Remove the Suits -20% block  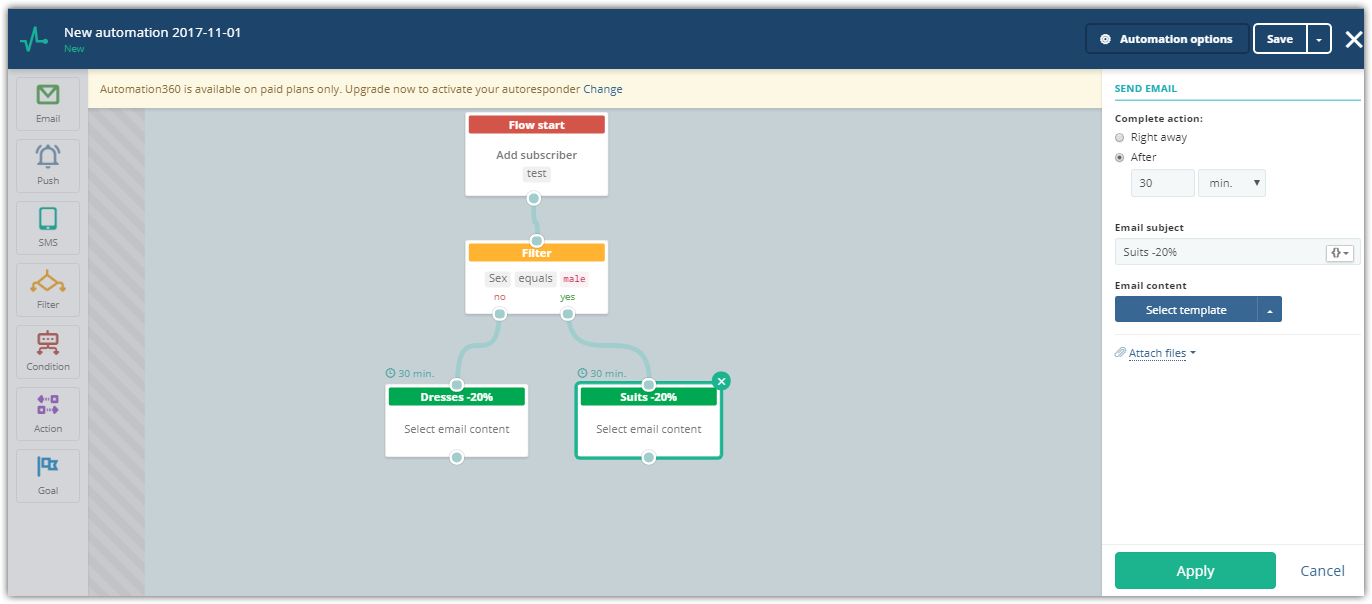722,381
